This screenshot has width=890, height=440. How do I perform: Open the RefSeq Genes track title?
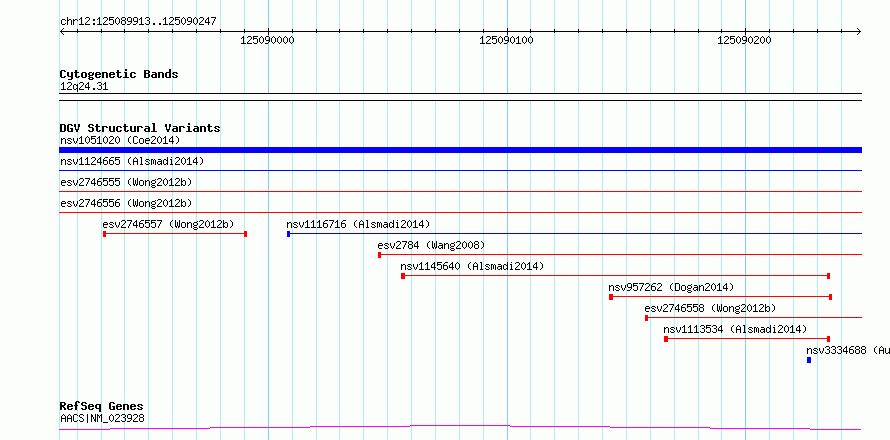(102, 407)
